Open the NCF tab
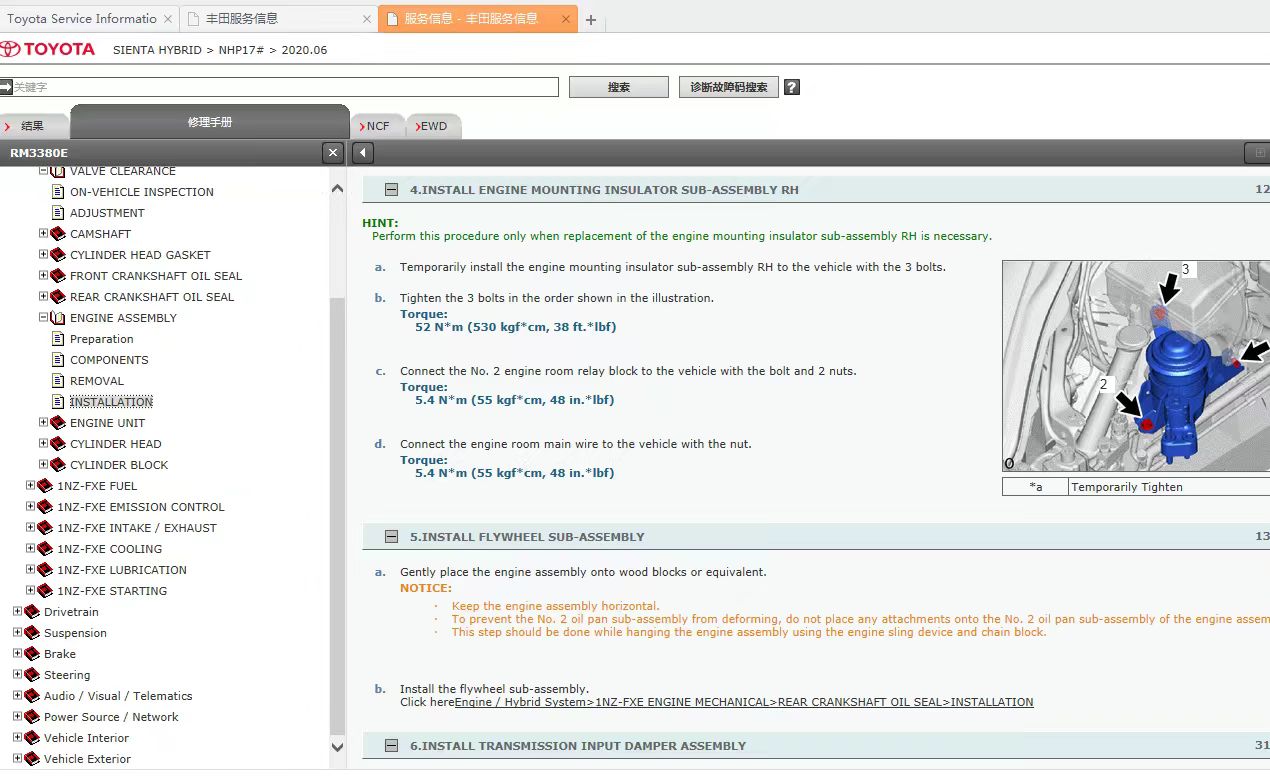1270x776 pixels. point(377,126)
